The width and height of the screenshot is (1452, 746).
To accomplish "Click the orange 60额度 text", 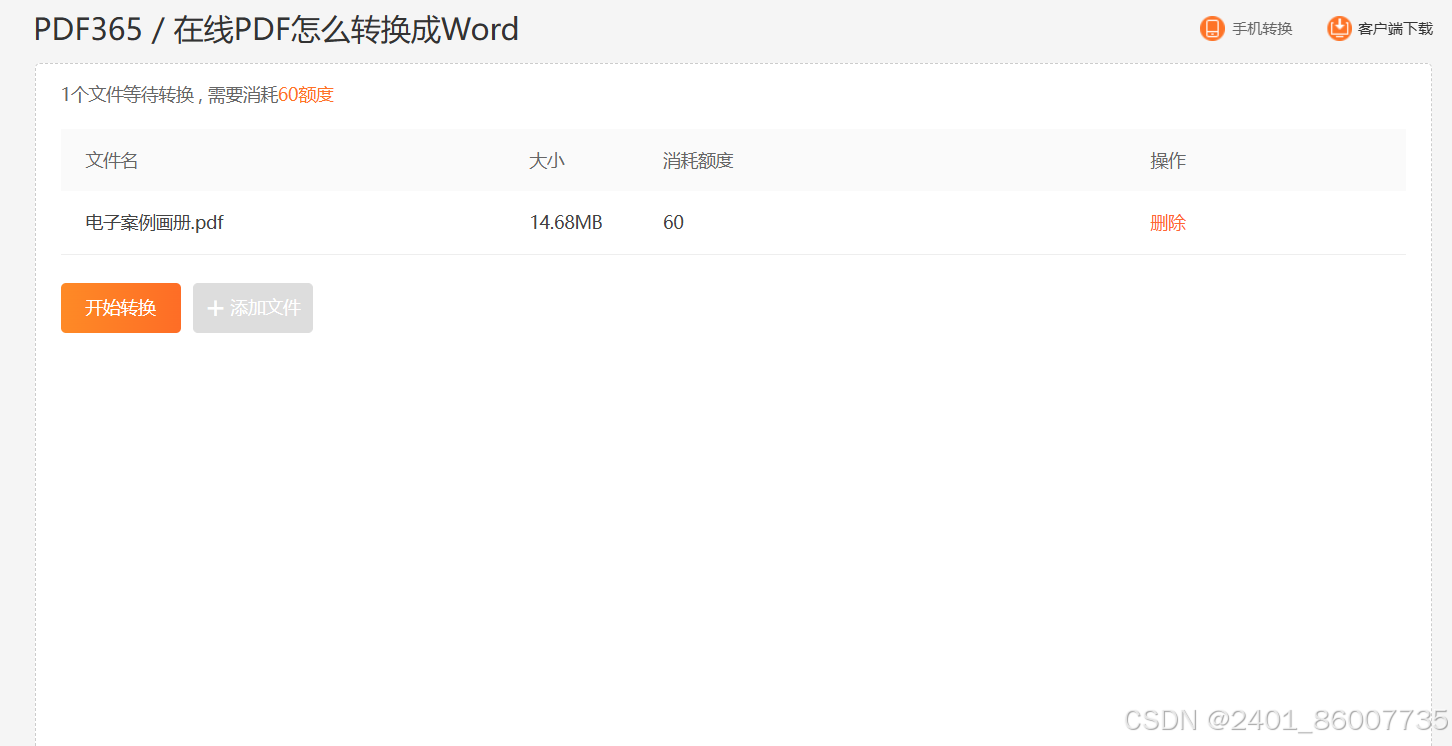I will pos(306,95).
